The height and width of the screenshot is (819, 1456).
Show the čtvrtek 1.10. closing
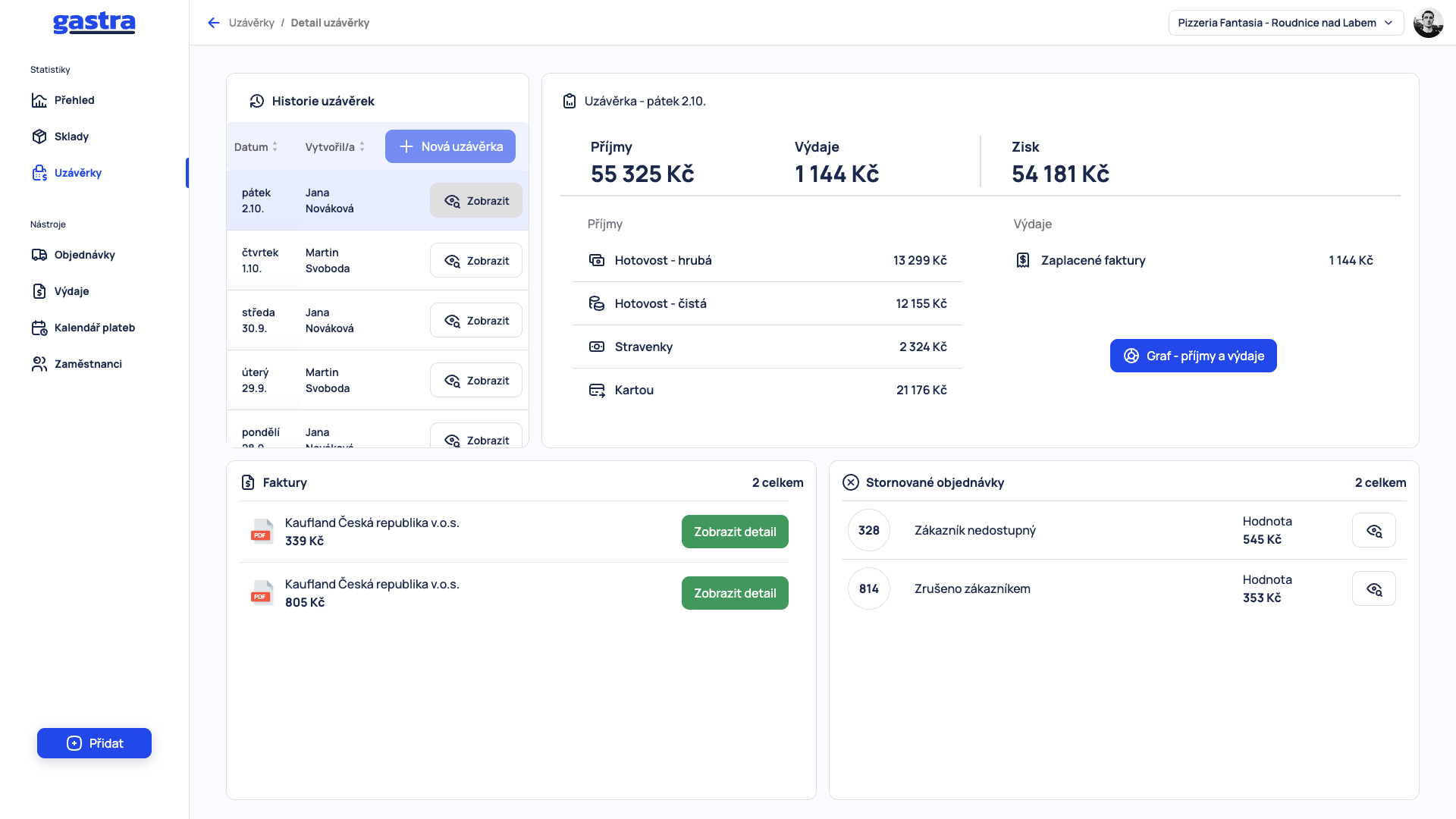(476, 261)
